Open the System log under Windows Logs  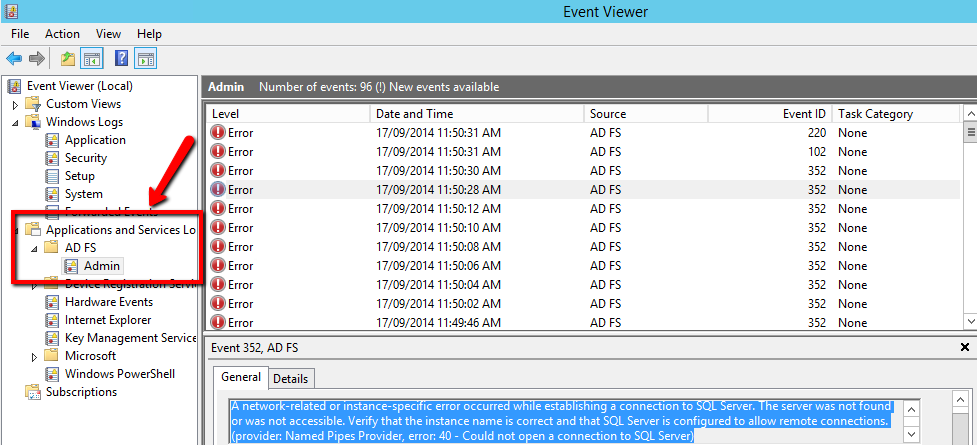pyautogui.click(x=83, y=194)
